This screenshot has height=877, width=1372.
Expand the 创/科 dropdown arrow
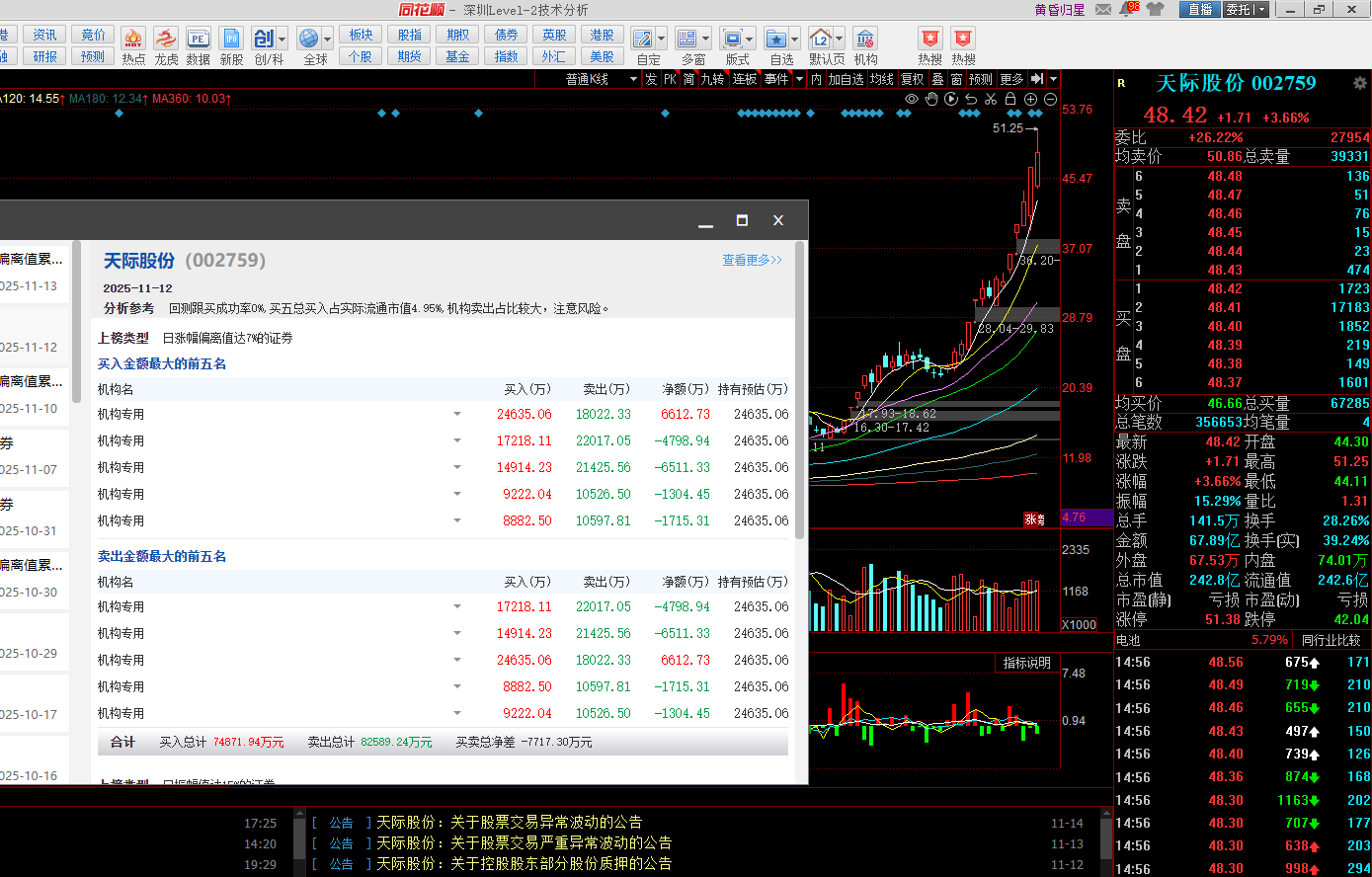283,40
